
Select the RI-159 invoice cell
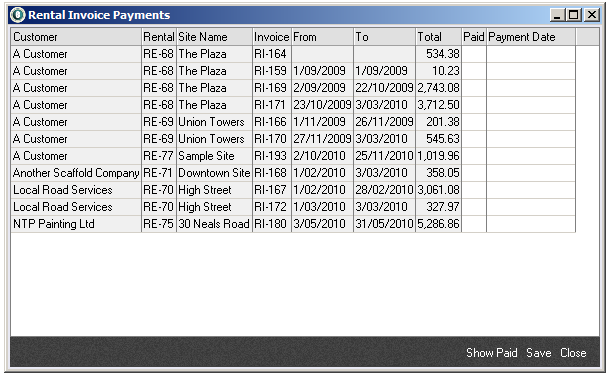(x=272, y=71)
